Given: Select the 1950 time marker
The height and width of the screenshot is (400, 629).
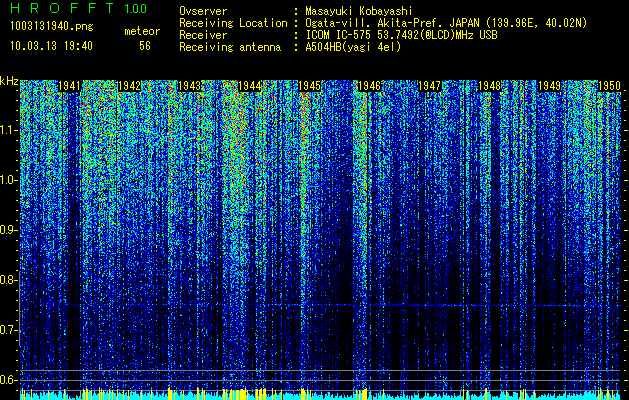Looking at the screenshot, I should coord(609,86).
